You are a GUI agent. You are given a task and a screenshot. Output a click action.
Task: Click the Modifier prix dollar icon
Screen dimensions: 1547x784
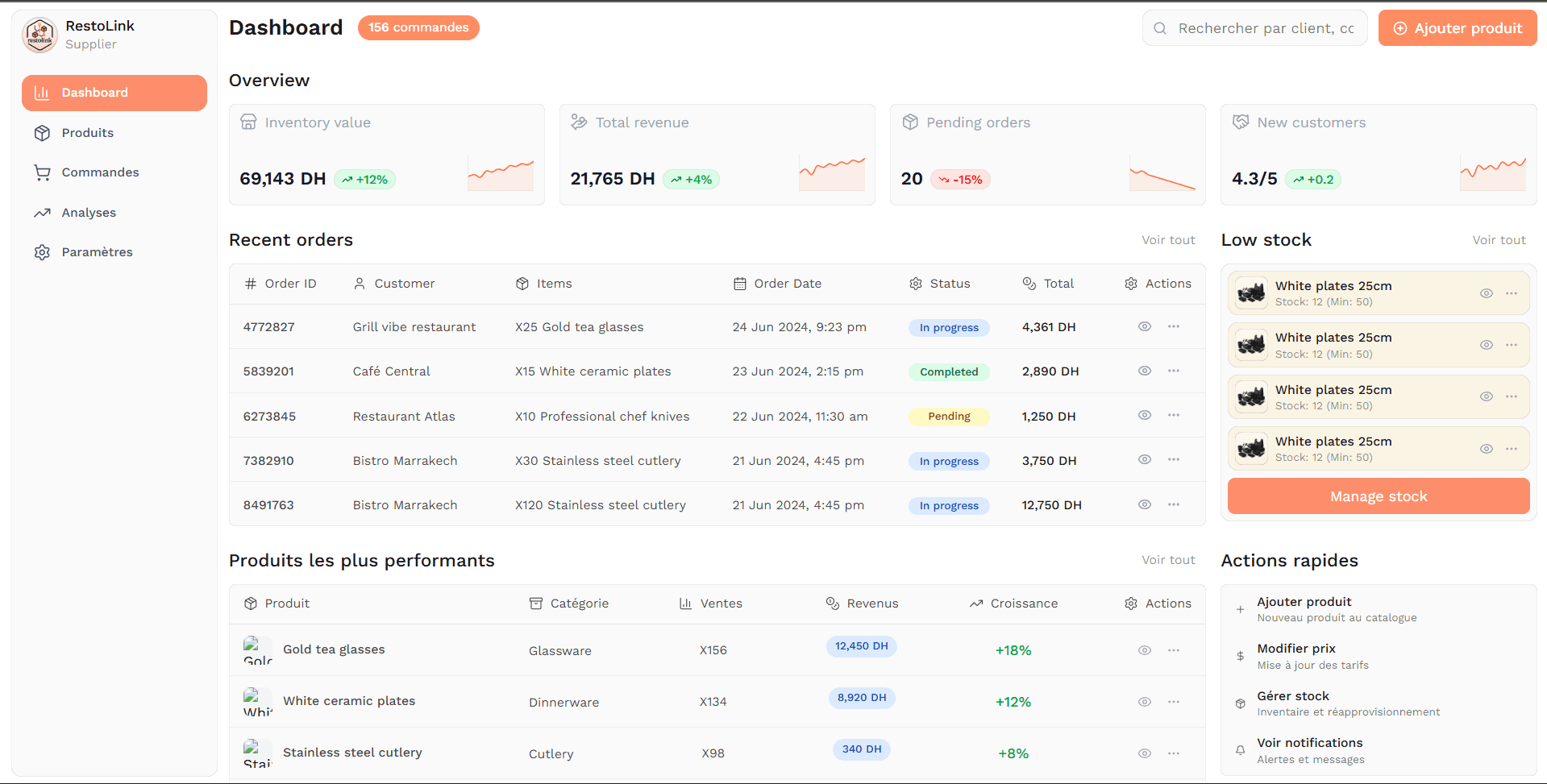[x=1240, y=656]
